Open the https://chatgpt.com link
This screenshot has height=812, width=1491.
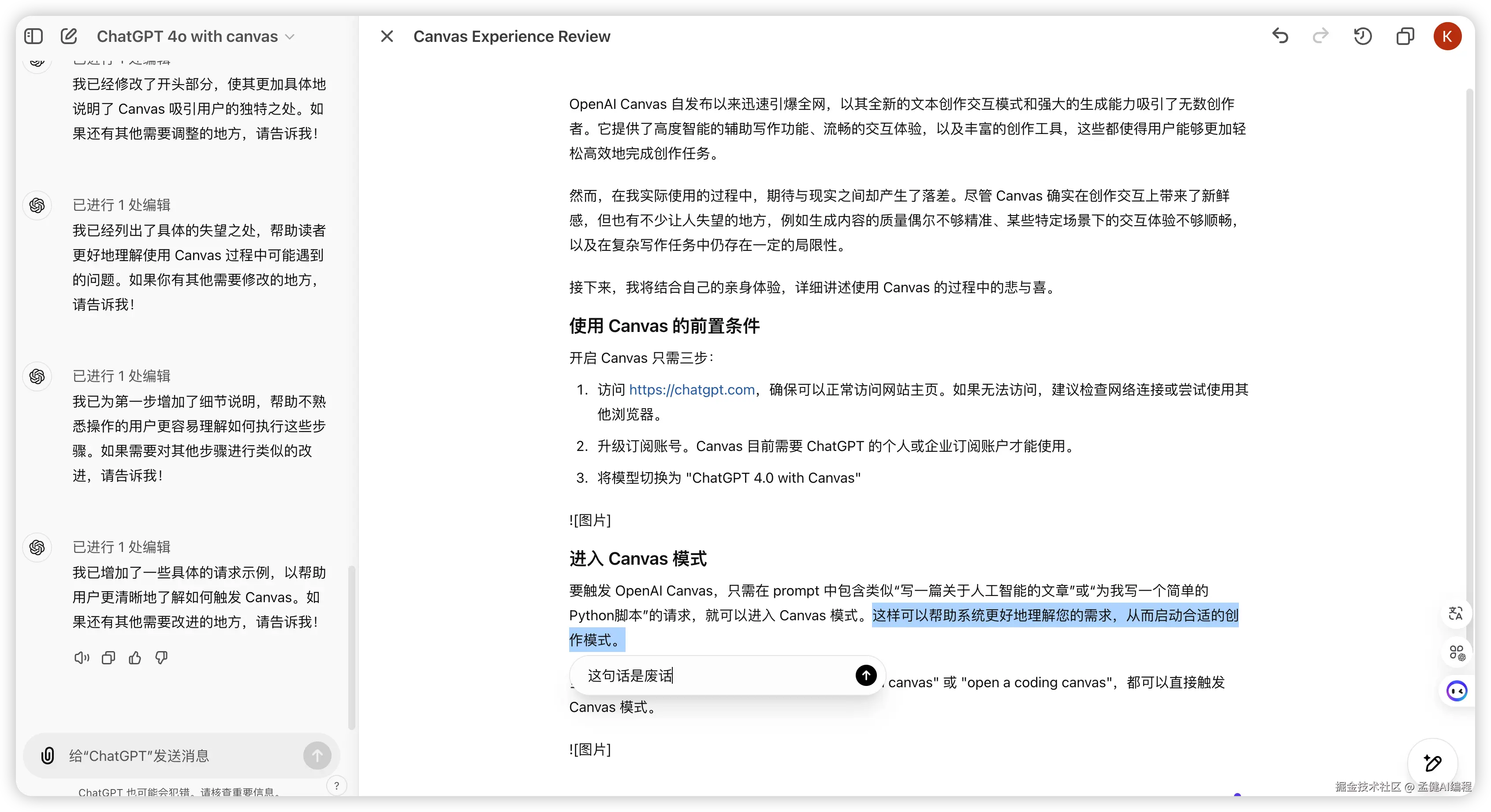pos(692,390)
